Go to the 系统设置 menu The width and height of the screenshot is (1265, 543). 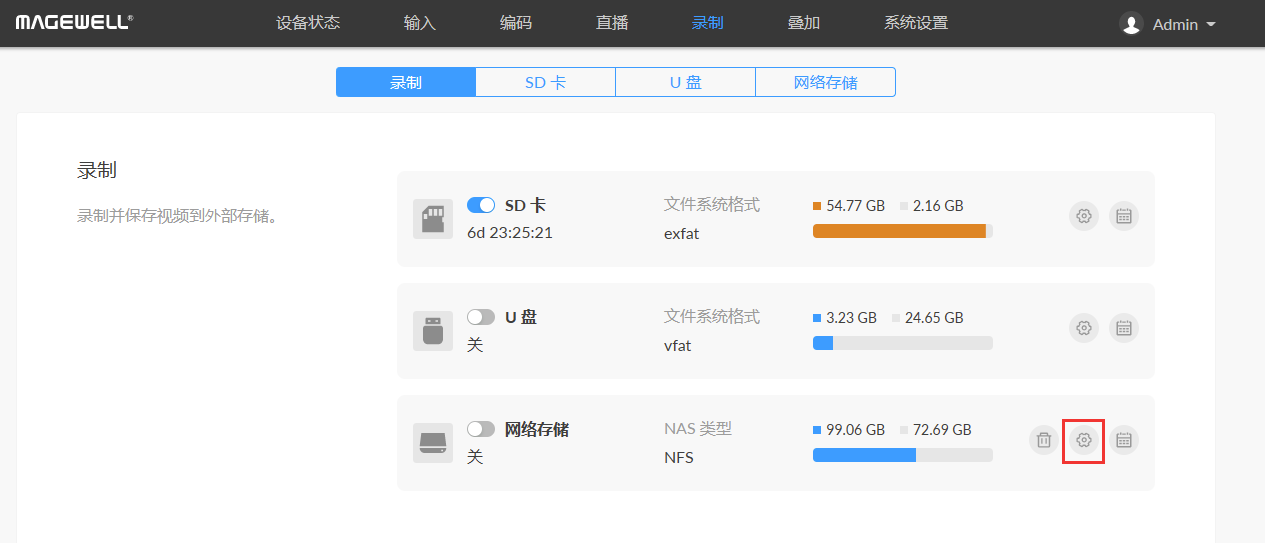click(915, 23)
